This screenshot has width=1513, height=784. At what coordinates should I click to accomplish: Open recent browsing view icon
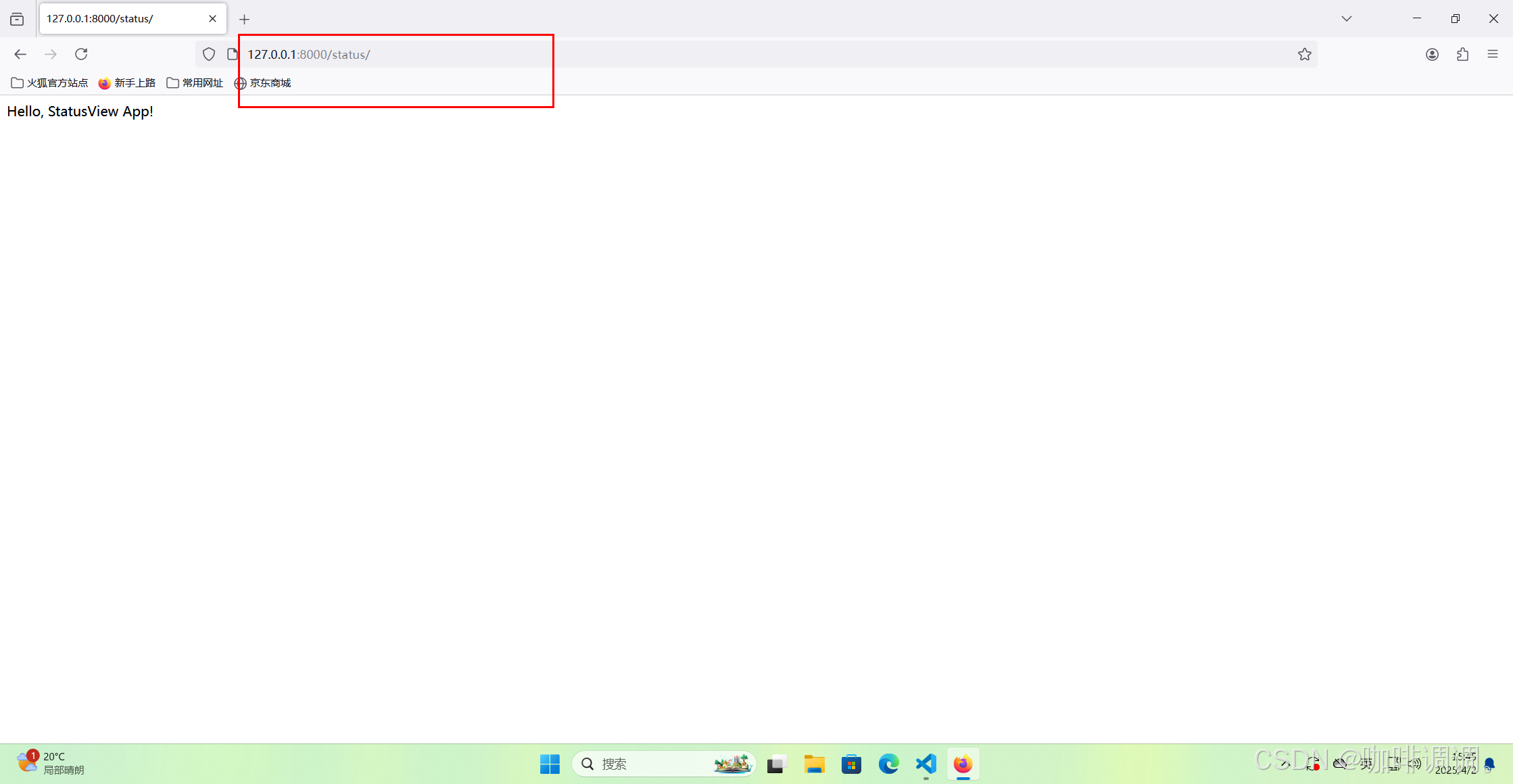coord(17,19)
